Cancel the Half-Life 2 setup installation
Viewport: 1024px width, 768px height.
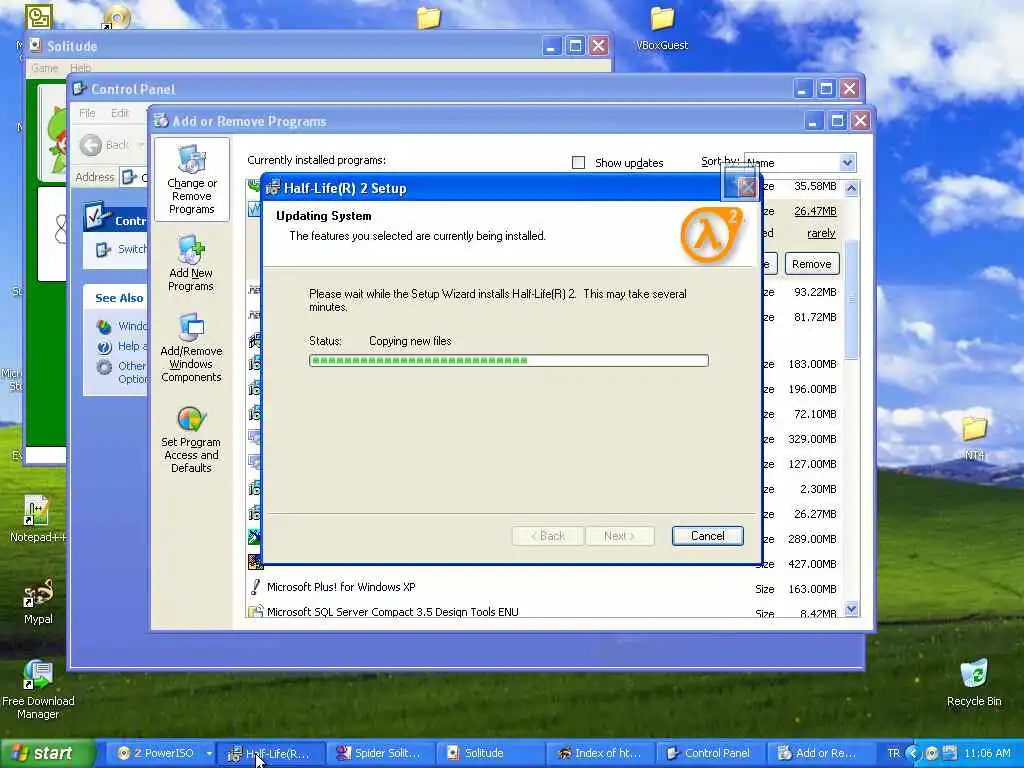click(x=707, y=536)
